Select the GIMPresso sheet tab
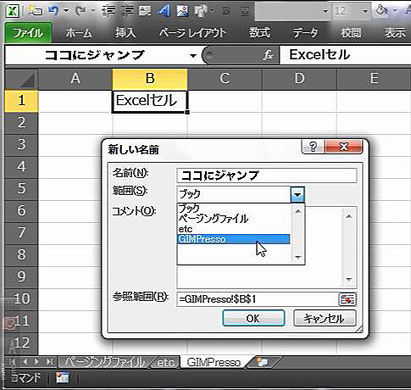This screenshot has height=390, width=411. [214, 362]
